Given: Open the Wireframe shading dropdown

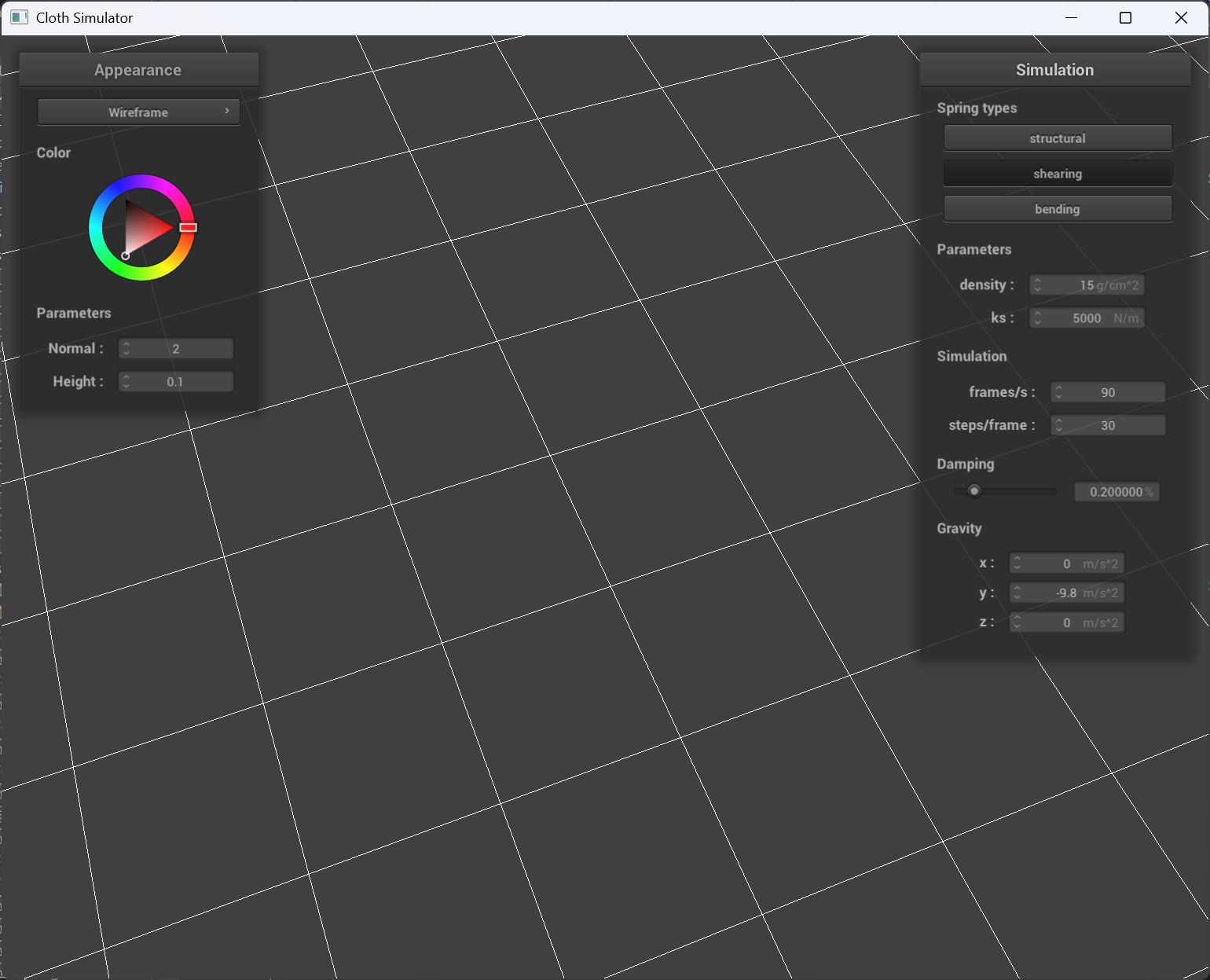Looking at the screenshot, I should pos(138,112).
